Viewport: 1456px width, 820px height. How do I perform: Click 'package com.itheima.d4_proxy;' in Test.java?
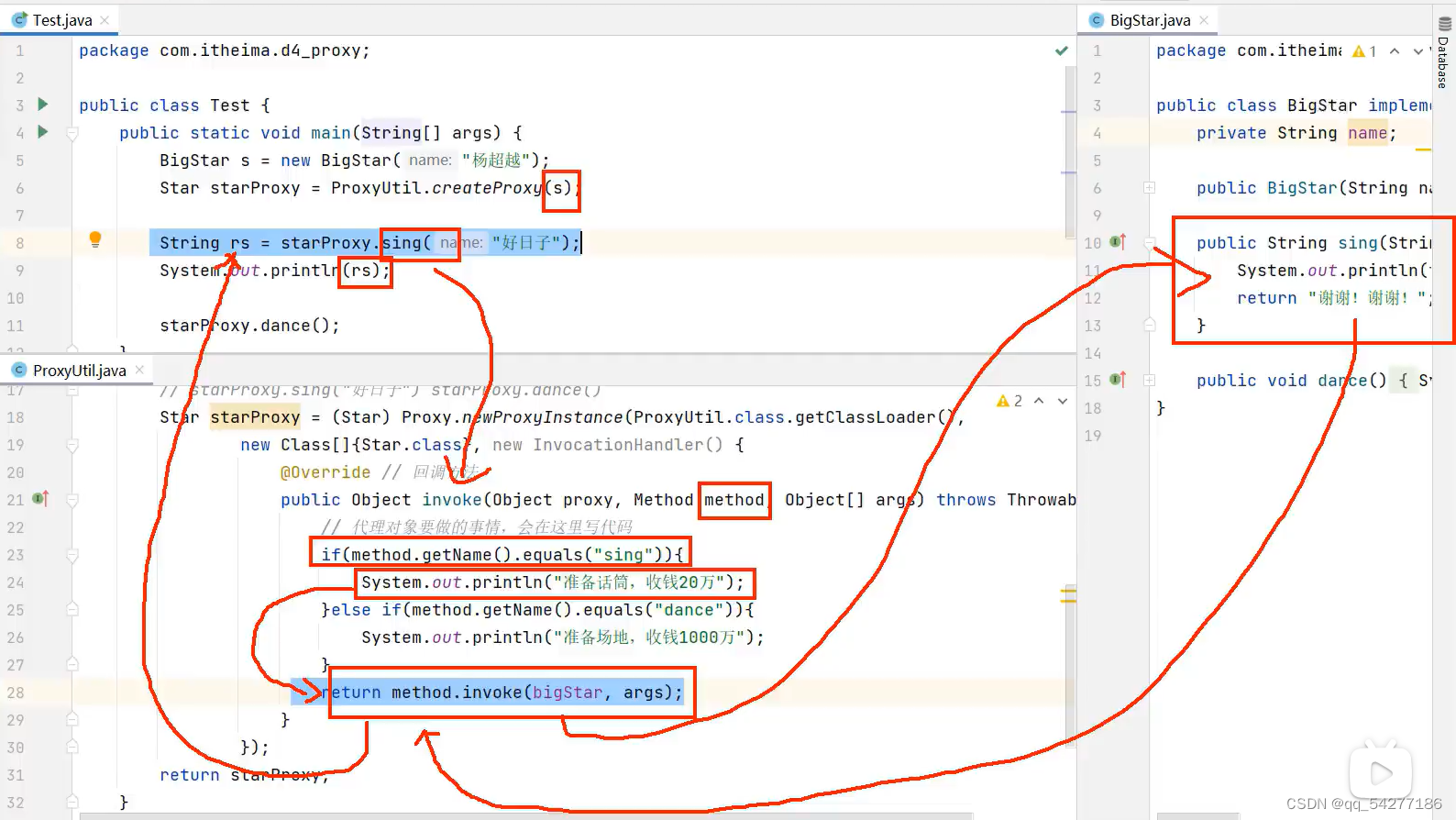pos(225,50)
